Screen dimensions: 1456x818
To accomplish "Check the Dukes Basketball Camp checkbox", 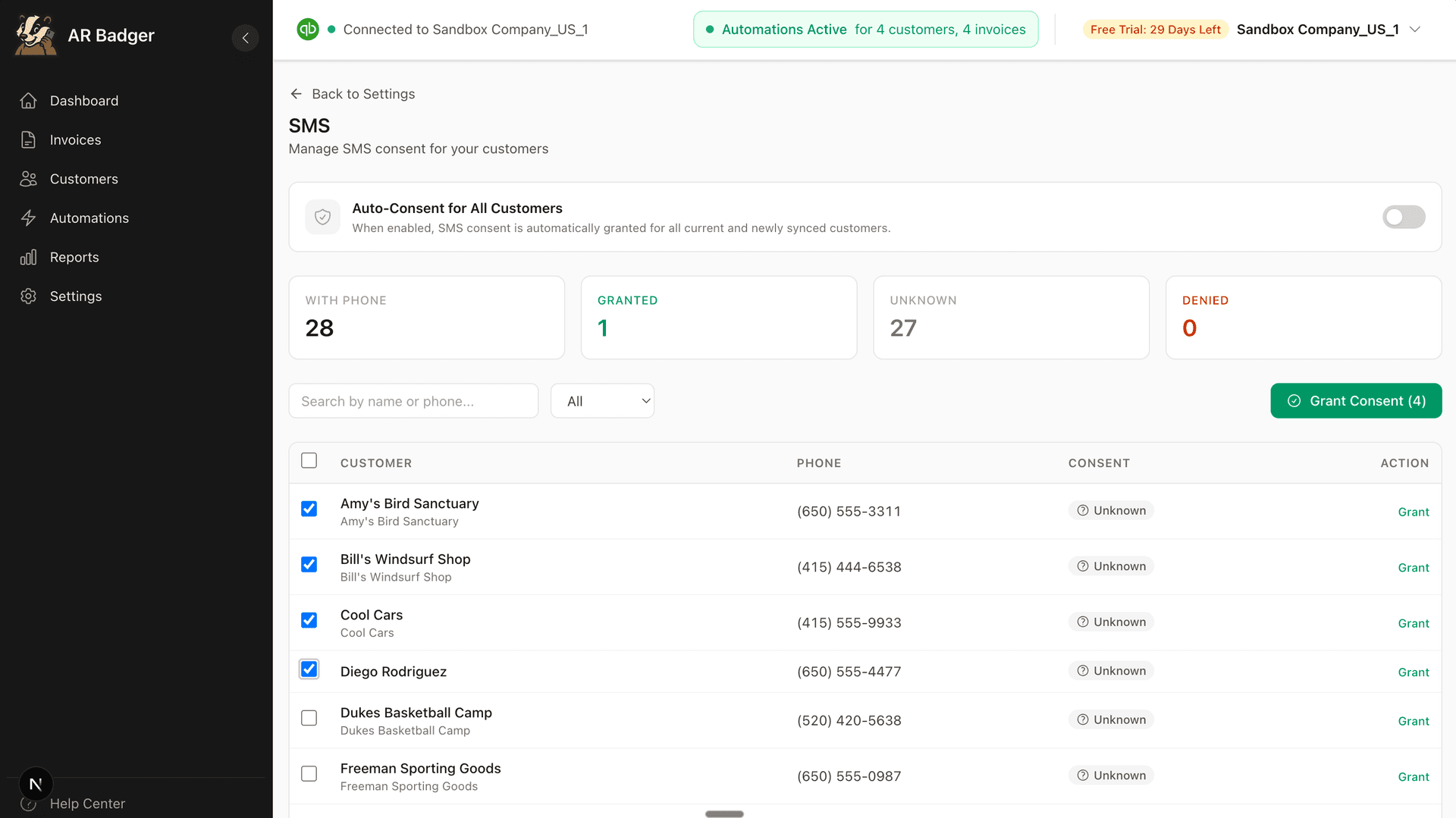I will point(309,718).
